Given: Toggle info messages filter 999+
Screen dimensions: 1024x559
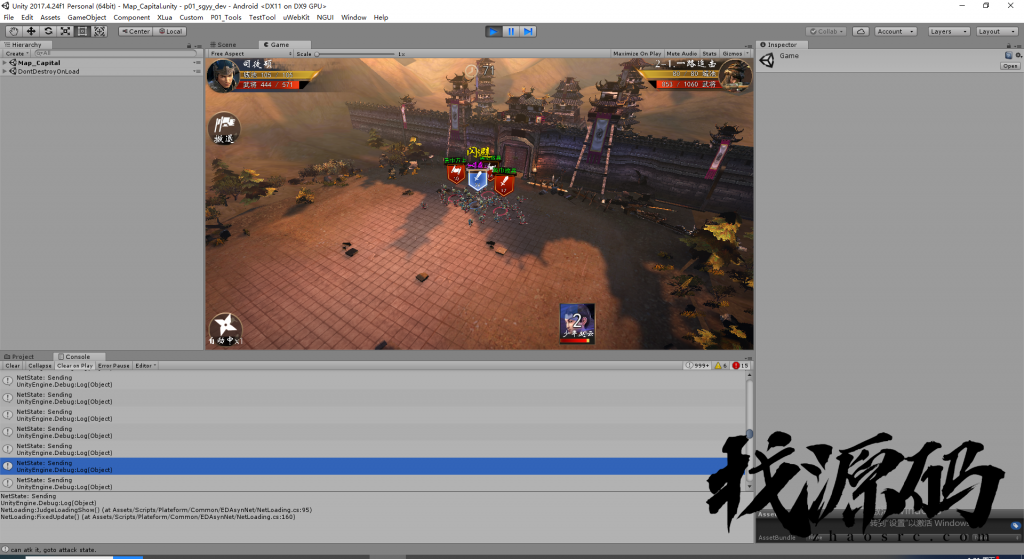Looking at the screenshot, I should (x=697, y=366).
